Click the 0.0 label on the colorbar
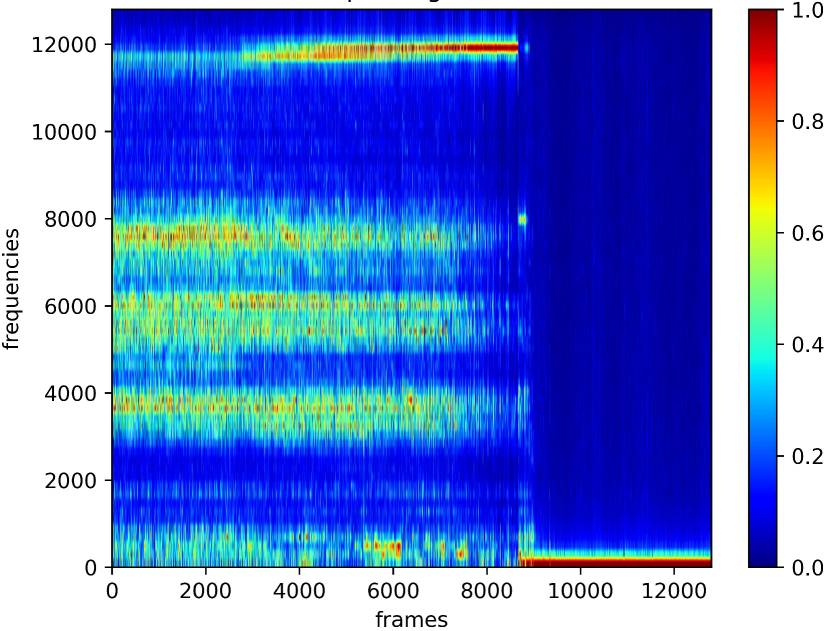The width and height of the screenshot is (830, 631). coord(808,567)
